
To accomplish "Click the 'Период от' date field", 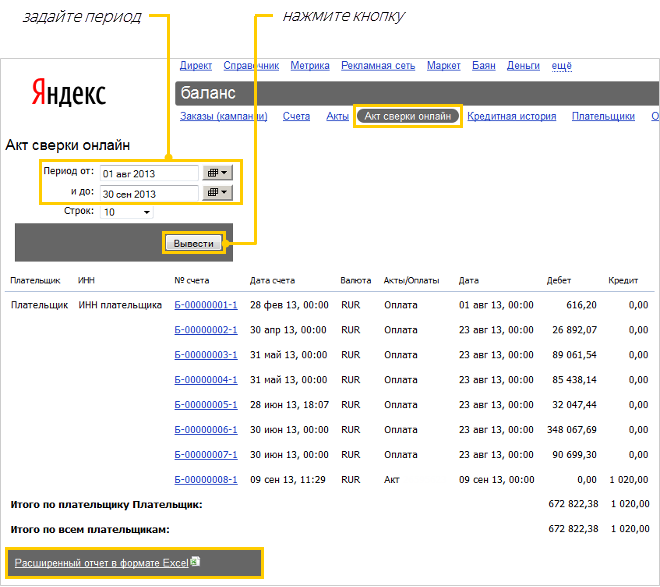I will (x=149, y=173).
